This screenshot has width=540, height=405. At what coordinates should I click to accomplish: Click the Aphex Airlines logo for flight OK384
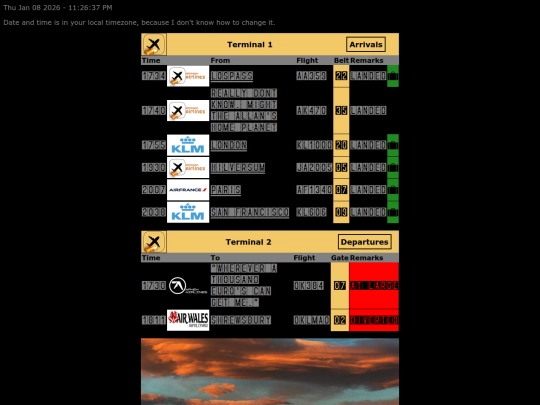(x=188, y=285)
